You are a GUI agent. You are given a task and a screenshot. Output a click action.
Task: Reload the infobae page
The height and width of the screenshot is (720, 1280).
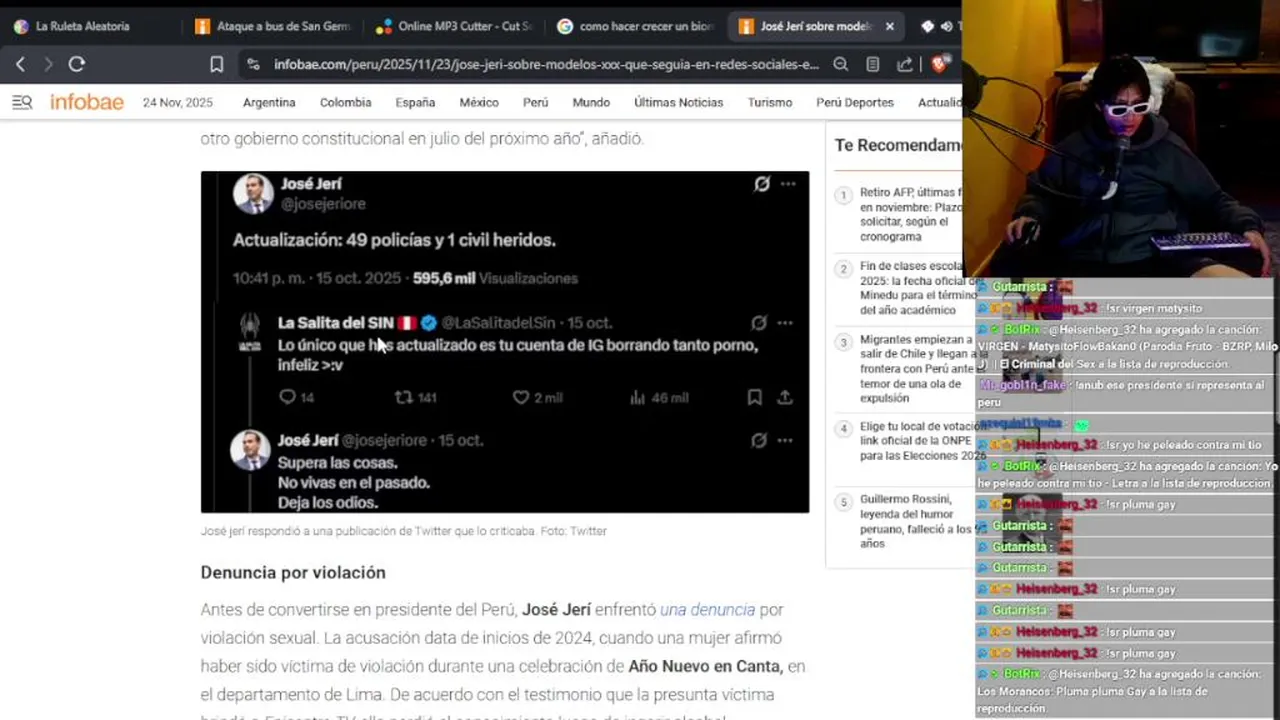pyautogui.click(x=77, y=64)
